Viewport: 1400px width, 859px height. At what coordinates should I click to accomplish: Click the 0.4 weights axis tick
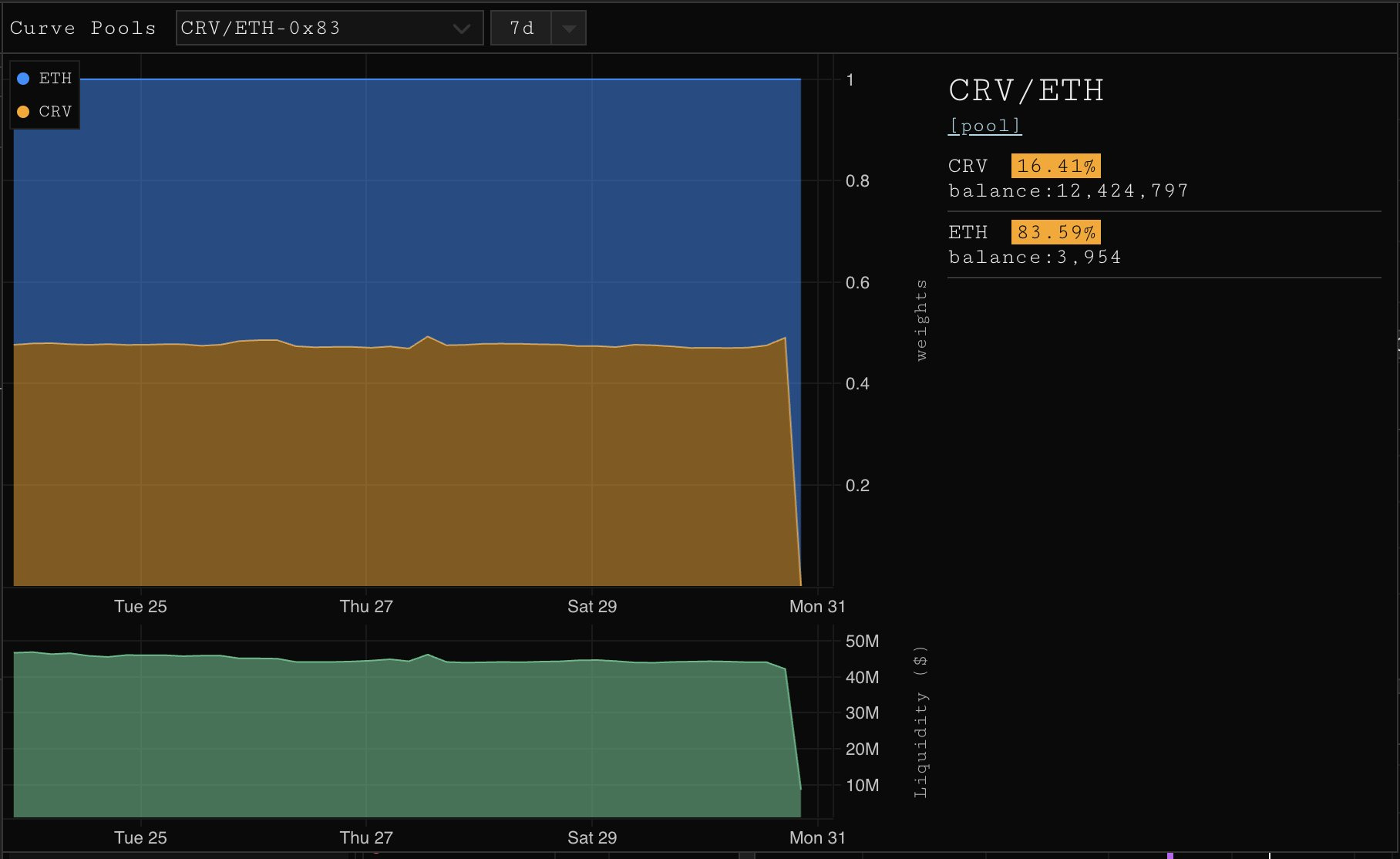pyautogui.click(x=857, y=384)
